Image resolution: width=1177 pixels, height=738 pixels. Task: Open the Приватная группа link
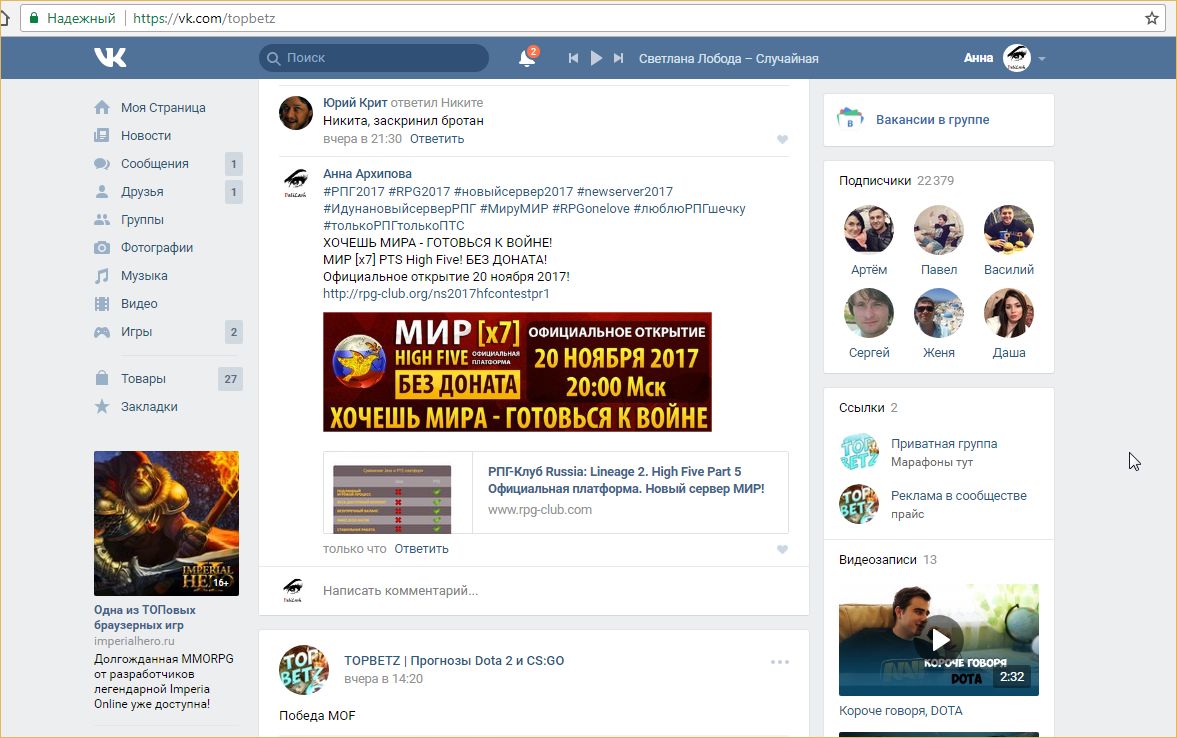coord(944,444)
